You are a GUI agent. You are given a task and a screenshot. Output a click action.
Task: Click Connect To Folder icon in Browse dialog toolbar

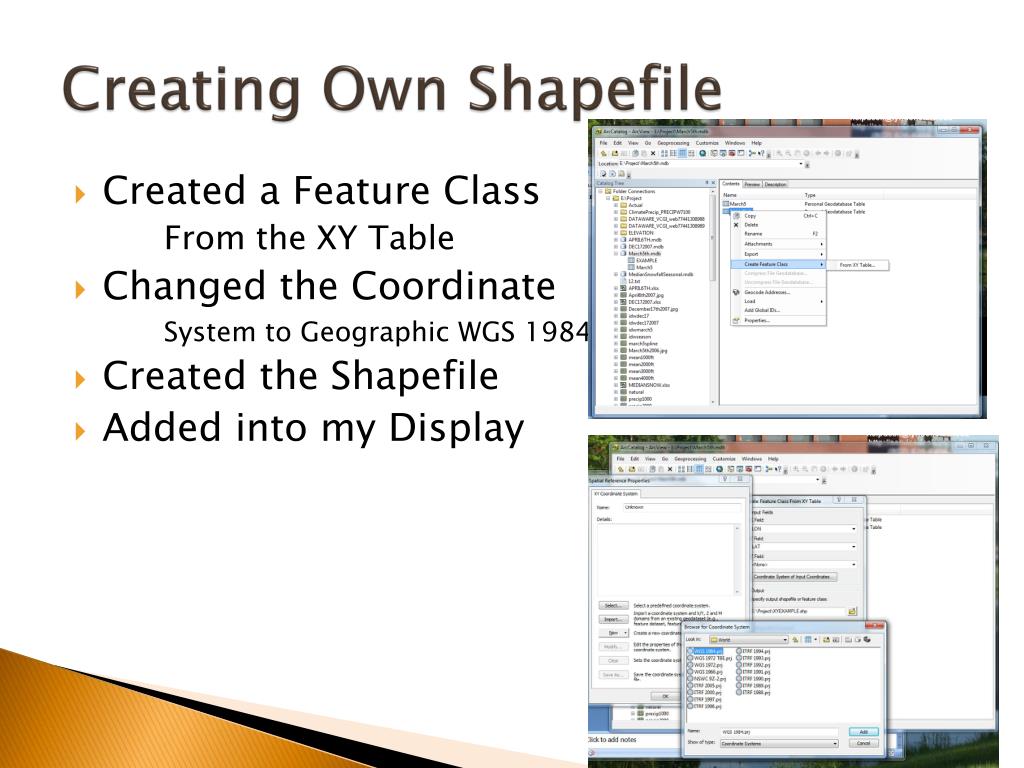(x=826, y=639)
